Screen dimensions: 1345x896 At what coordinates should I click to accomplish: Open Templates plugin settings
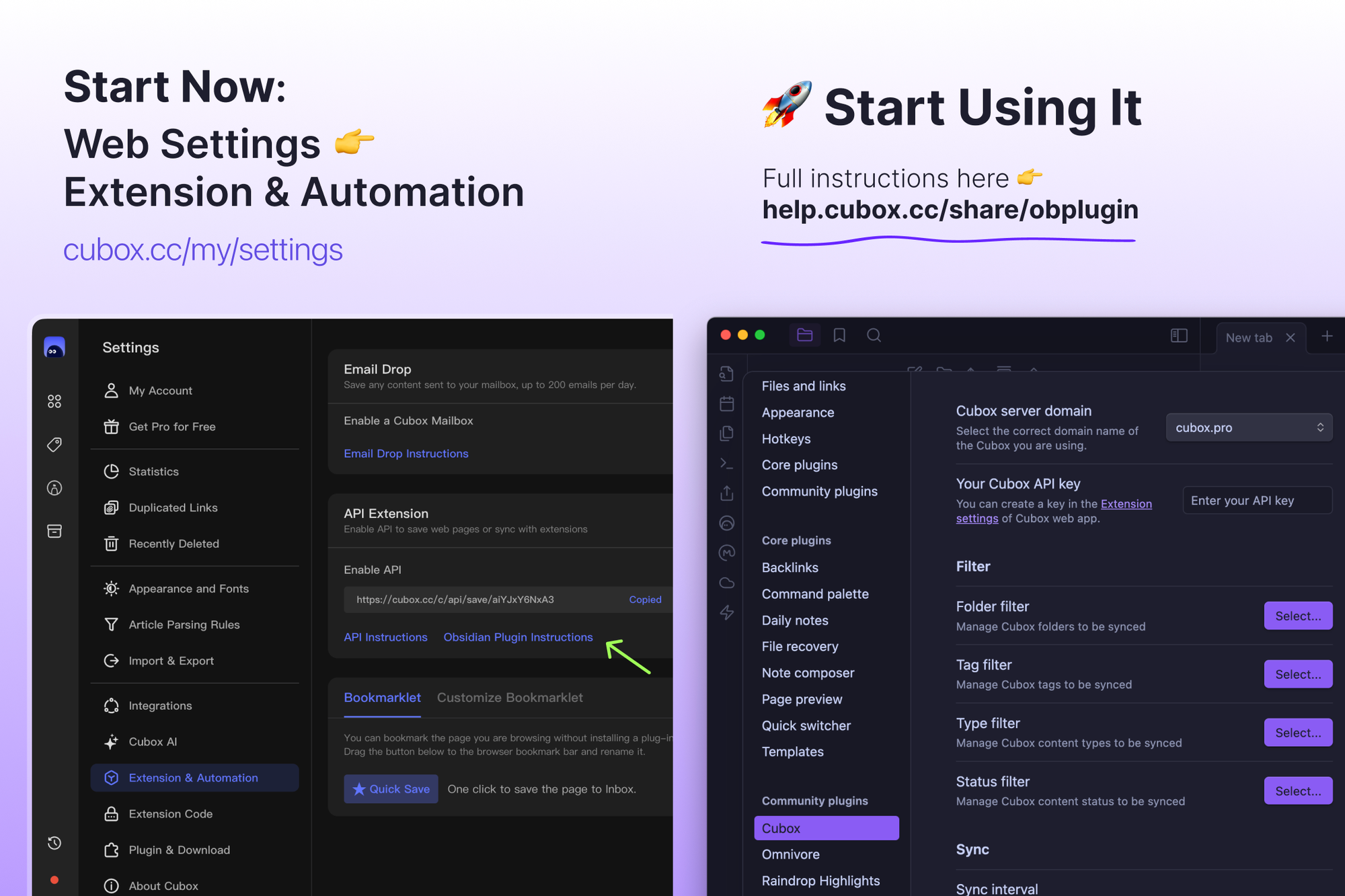pyautogui.click(x=792, y=751)
